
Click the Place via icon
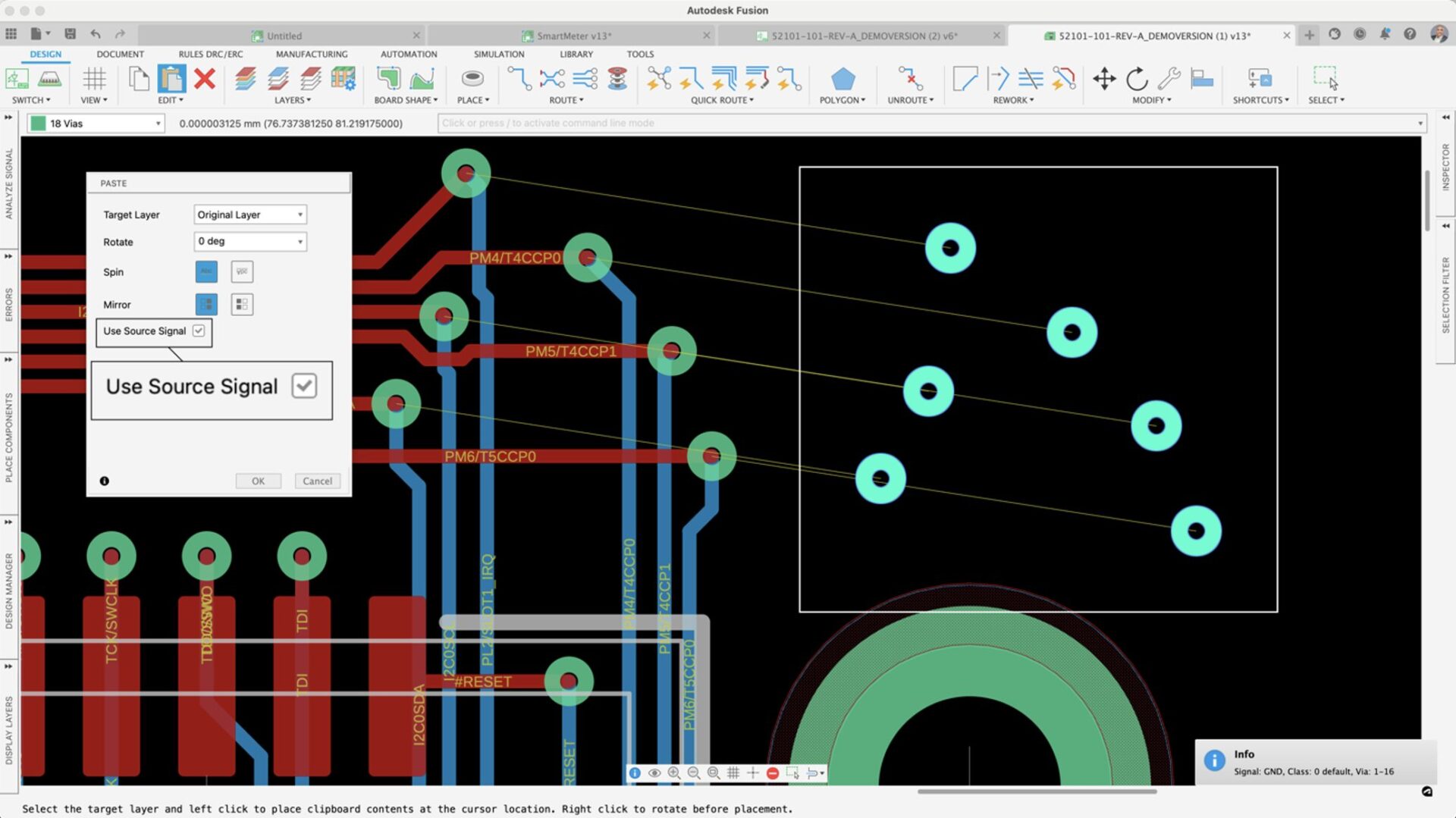472,79
